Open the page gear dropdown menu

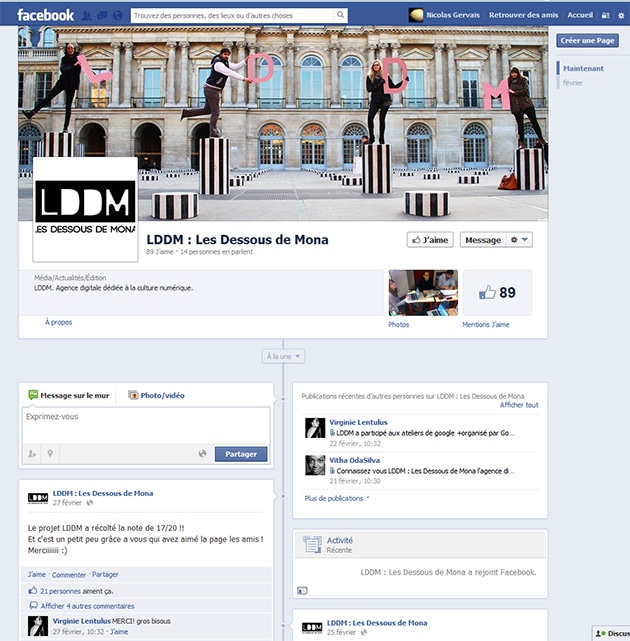click(519, 240)
